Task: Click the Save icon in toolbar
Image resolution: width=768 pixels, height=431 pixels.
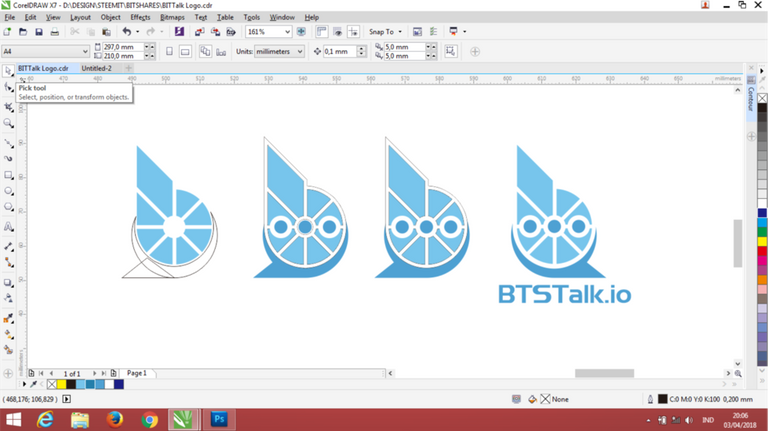Action: coord(38,32)
